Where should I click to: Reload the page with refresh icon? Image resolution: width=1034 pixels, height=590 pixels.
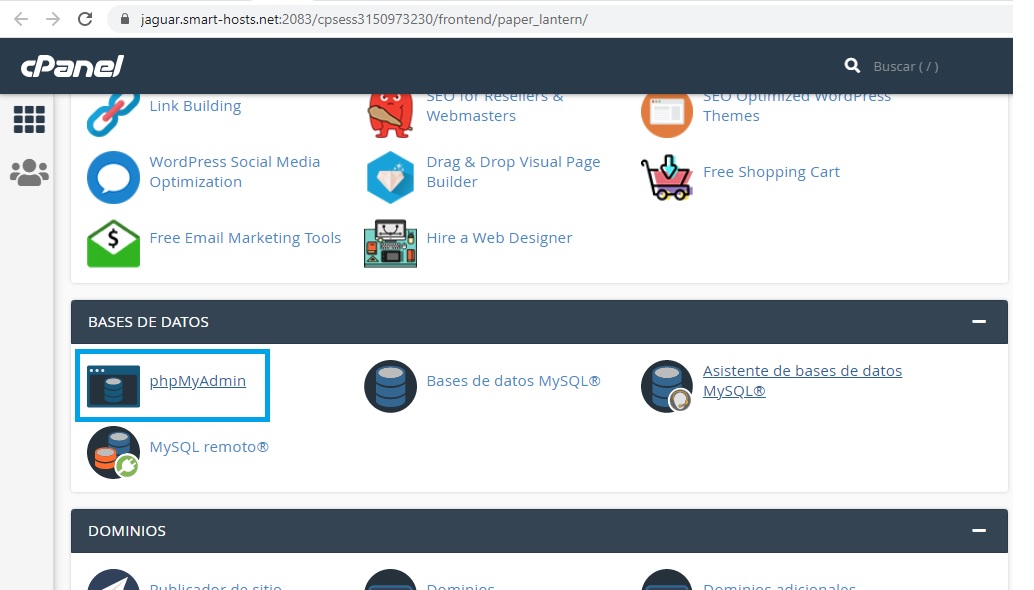click(x=85, y=19)
